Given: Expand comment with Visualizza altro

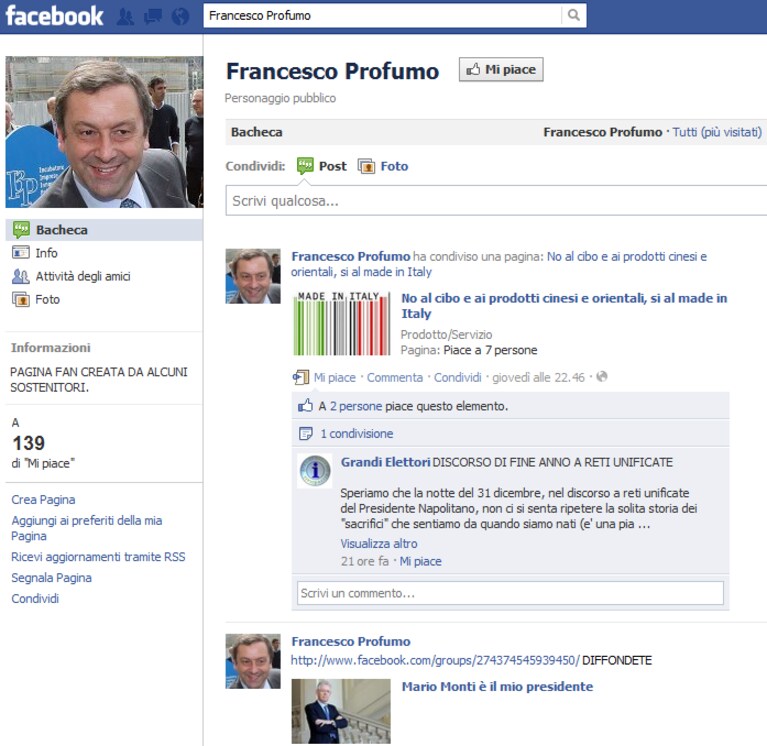Looking at the screenshot, I should pos(379,543).
